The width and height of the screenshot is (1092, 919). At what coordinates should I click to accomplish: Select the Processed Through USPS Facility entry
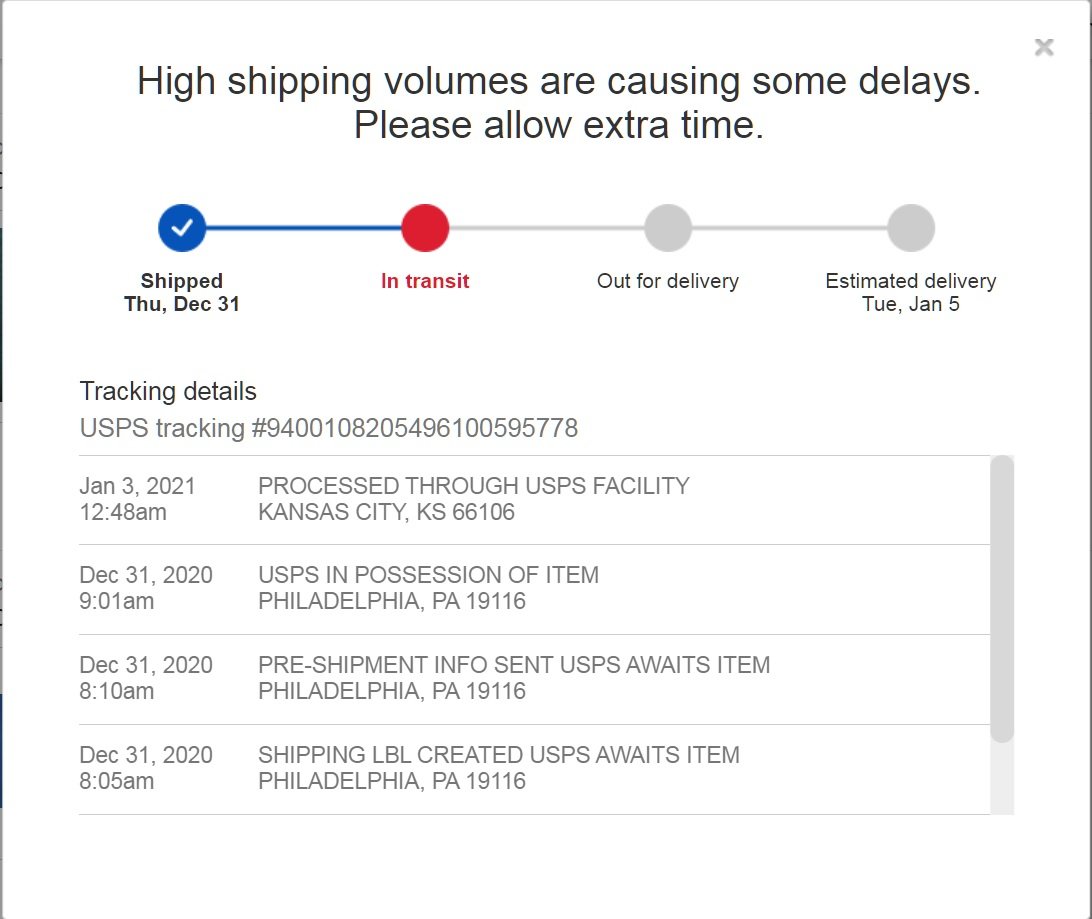534,500
